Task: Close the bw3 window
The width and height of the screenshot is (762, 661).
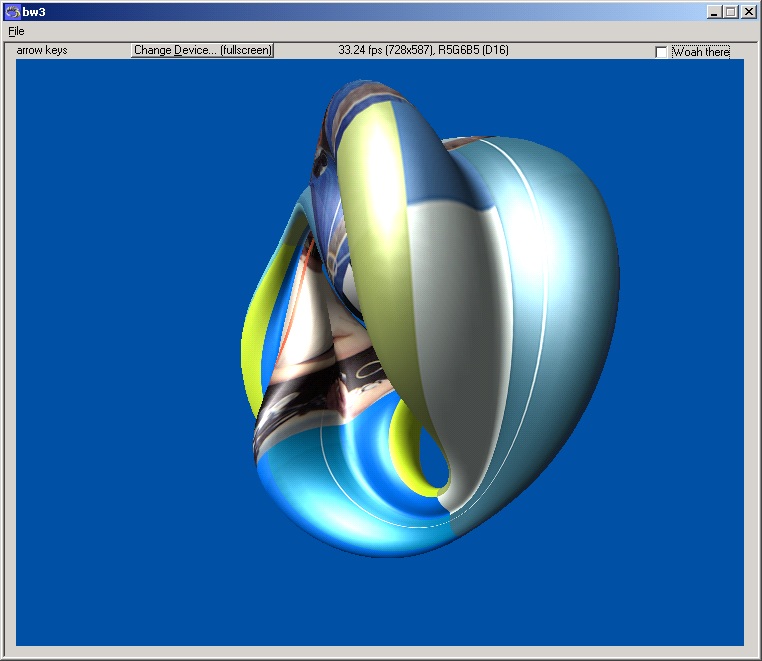Action: pos(748,12)
